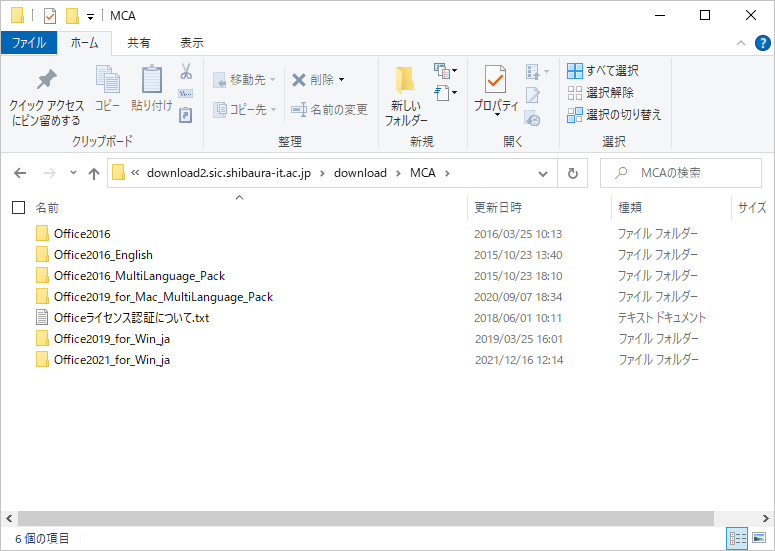The width and height of the screenshot is (775, 551).
Task: Toggle the select-all items checkbox
Action: (x=18, y=208)
